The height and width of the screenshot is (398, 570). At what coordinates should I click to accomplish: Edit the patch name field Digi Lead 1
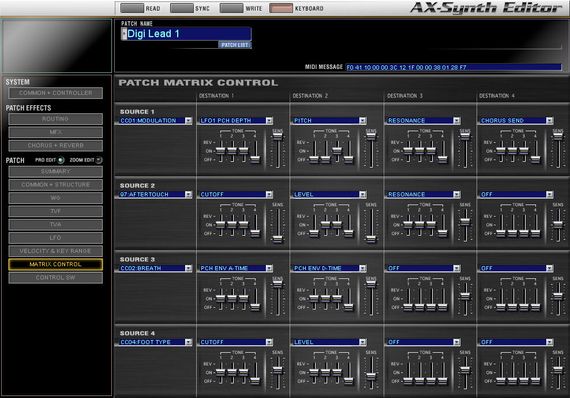point(186,34)
